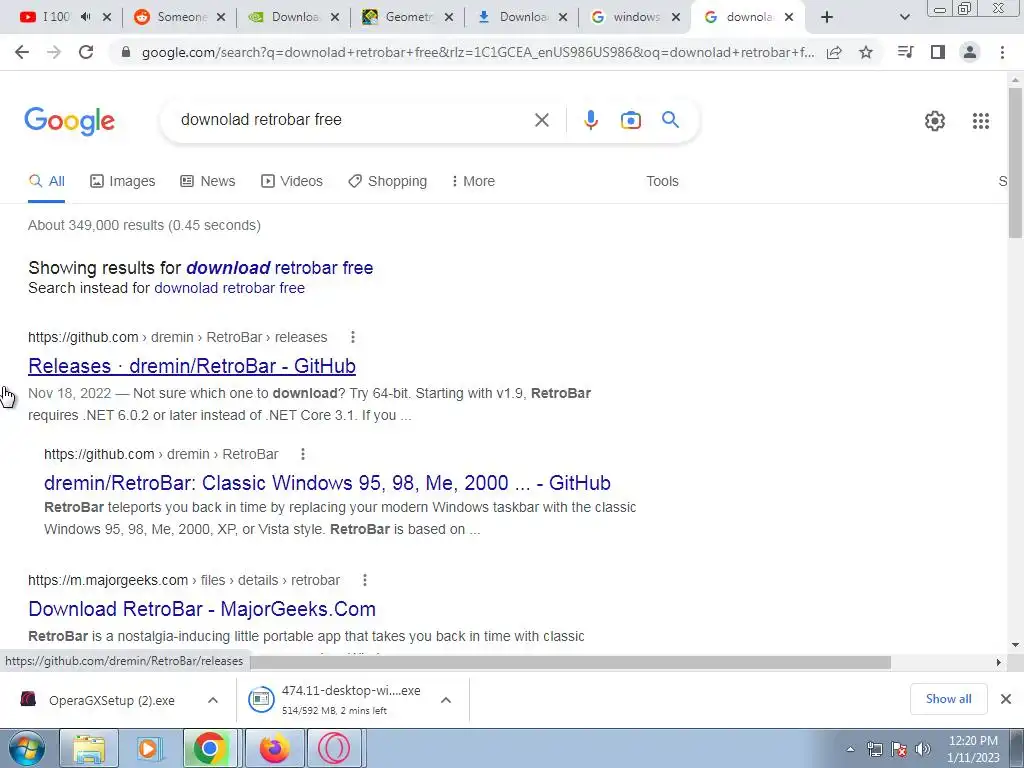
Task: Launch Windows Media Player from taskbar
Action: pos(149,748)
